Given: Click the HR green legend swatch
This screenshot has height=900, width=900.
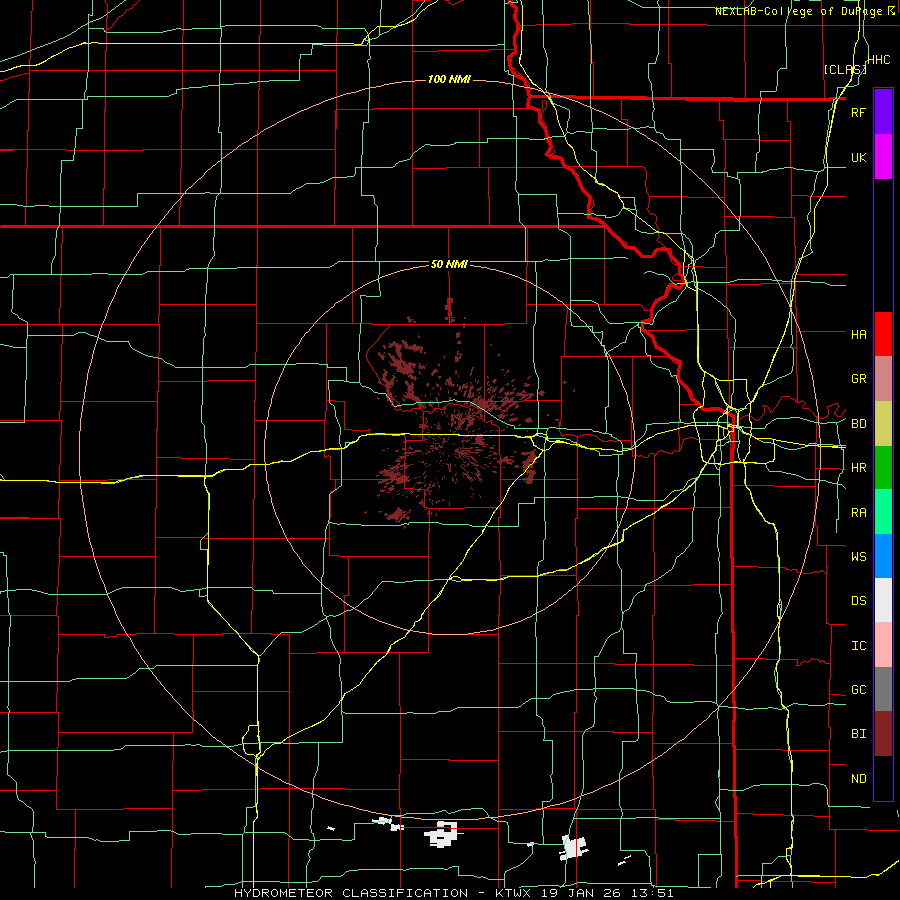Looking at the screenshot, I should [x=883, y=468].
